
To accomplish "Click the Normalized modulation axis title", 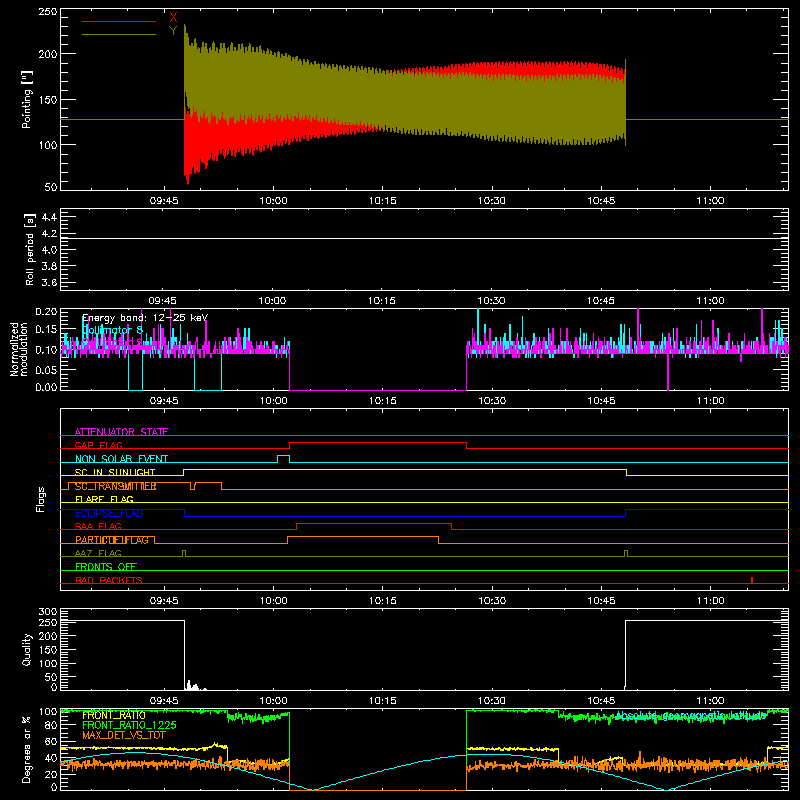I will point(18,349).
